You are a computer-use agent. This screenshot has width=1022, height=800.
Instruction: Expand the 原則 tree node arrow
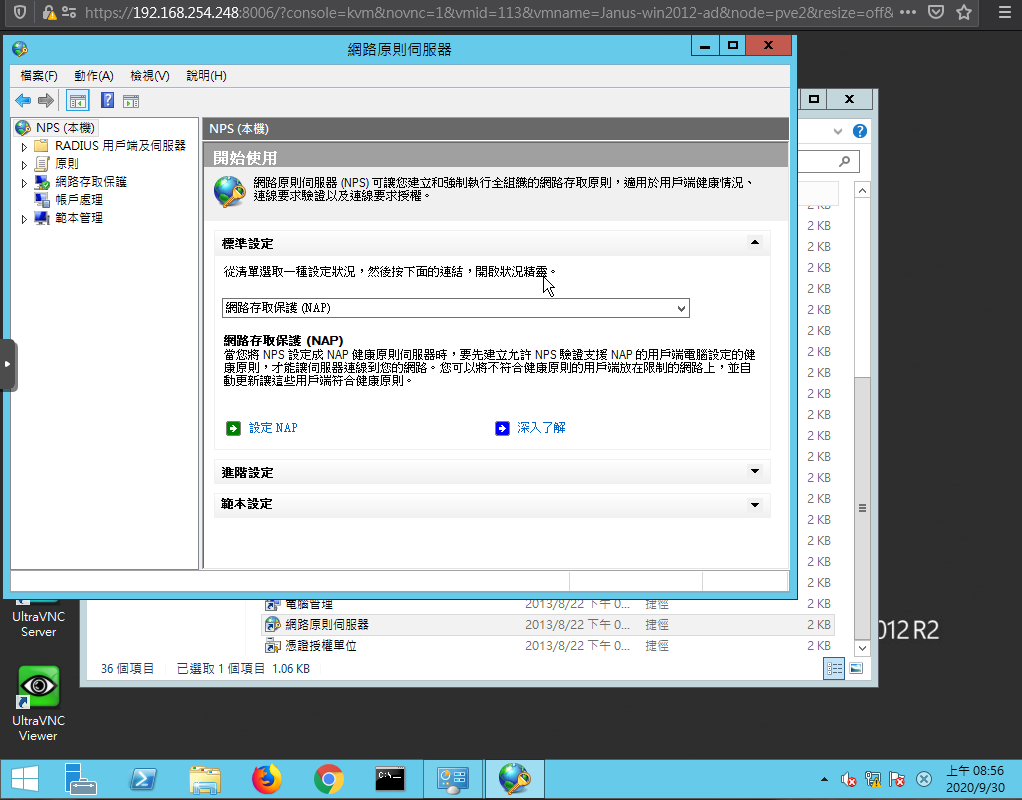tap(24, 164)
